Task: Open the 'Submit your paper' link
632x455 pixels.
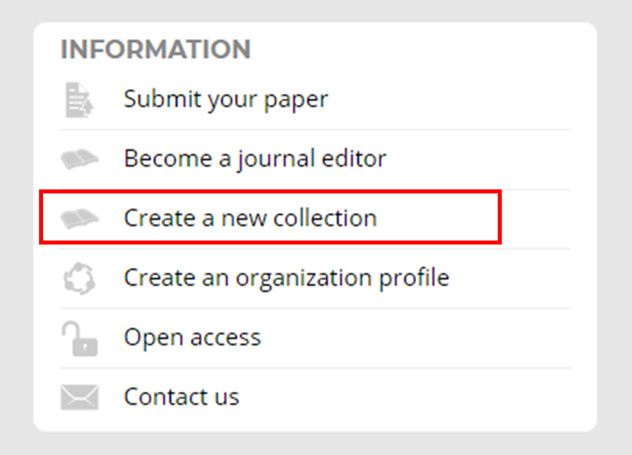Action: (226, 99)
